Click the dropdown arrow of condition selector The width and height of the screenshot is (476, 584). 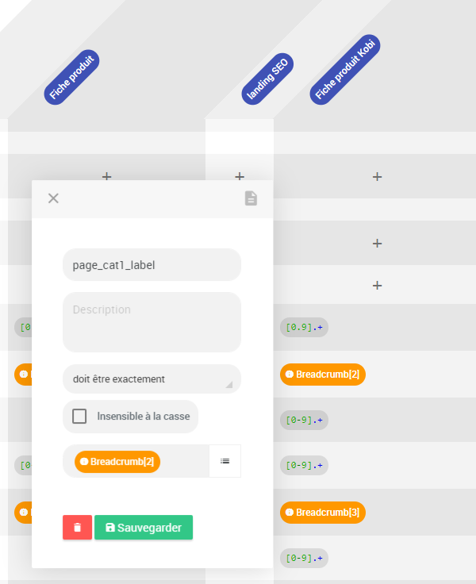(x=229, y=384)
